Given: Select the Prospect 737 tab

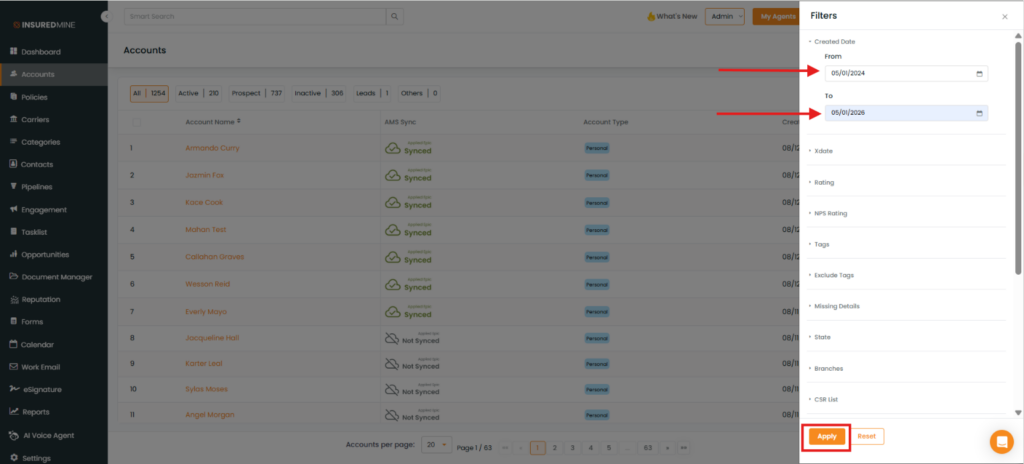Looking at the screenshot, I should coord(257,93).
